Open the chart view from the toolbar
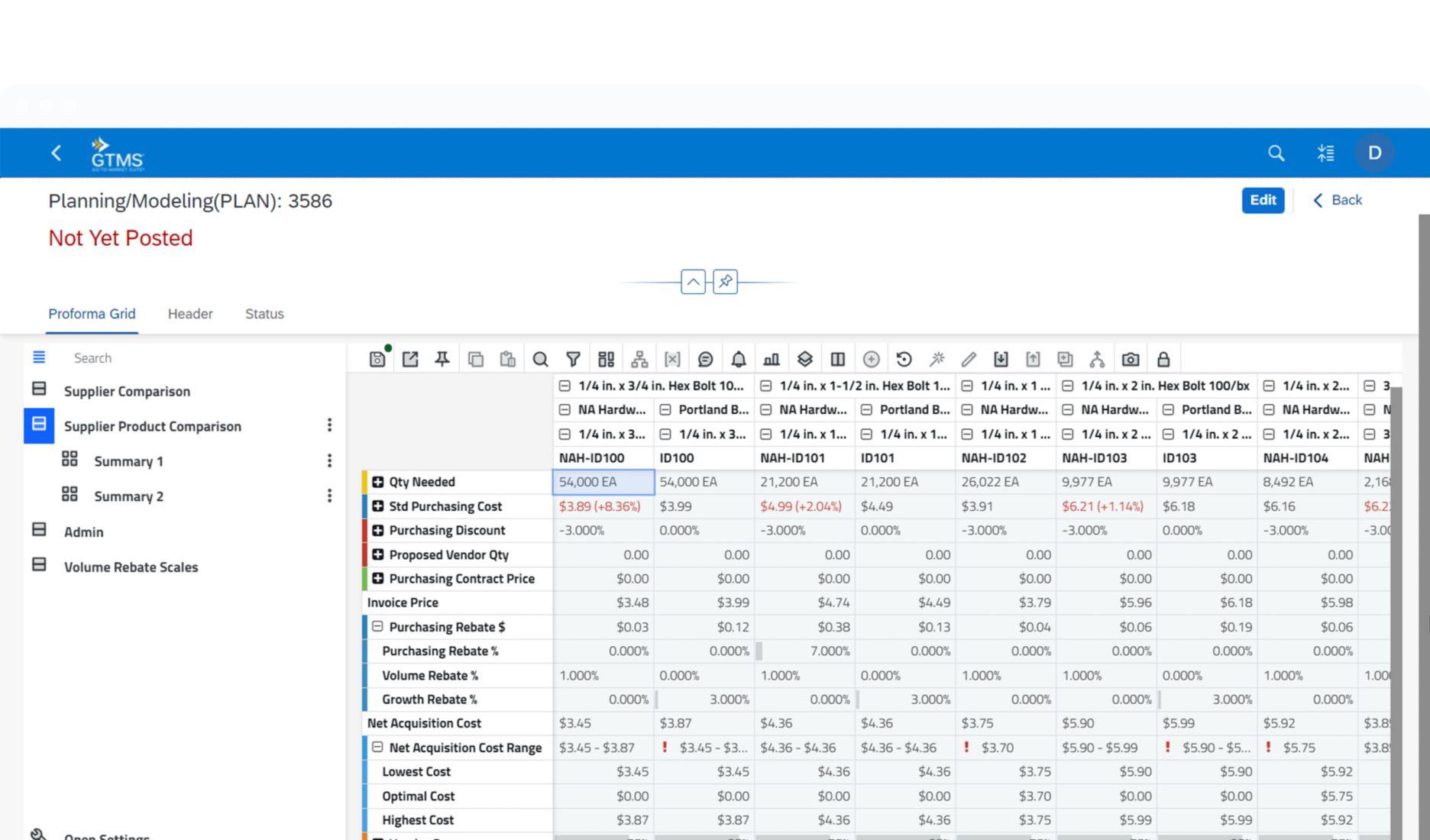The width and height of the screenshot is (1430, 840). pos(771,358)
